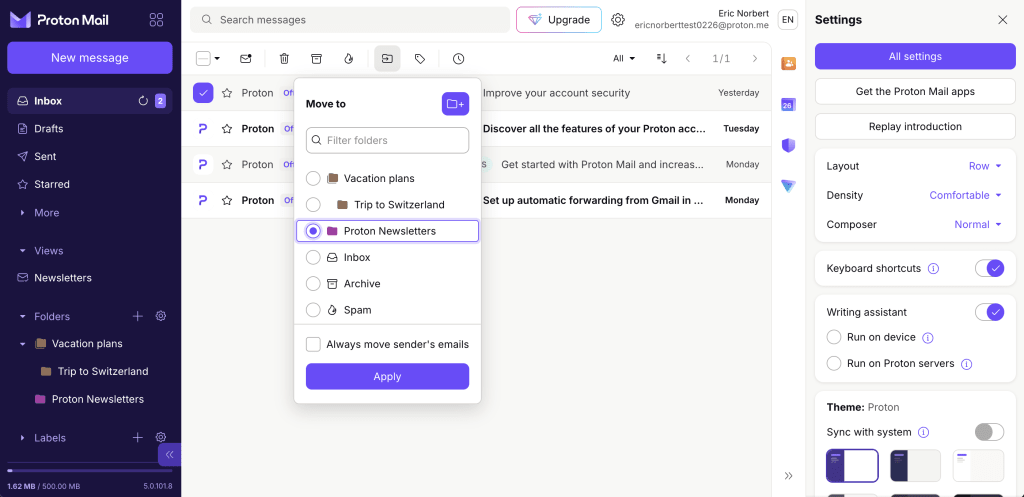The width and height of the screenshot is (1024, 497).
Task: Click the trash icon in toolbar
Action: click(284, 59)
